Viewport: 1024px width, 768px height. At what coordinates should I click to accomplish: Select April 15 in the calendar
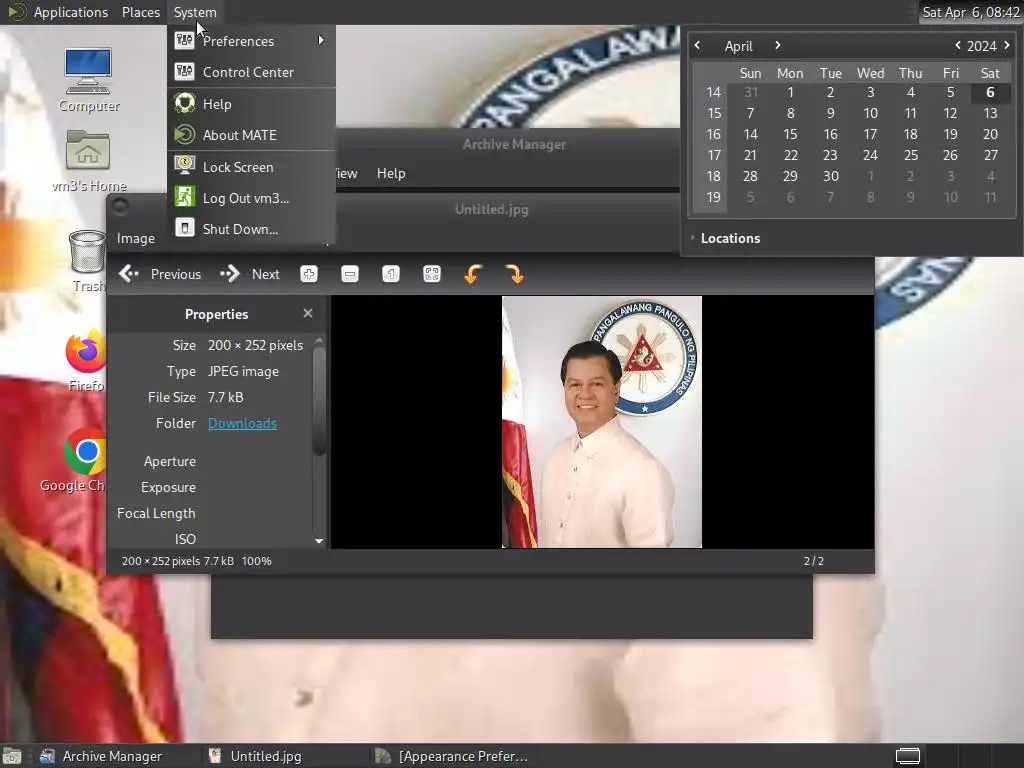click(790, 134)
